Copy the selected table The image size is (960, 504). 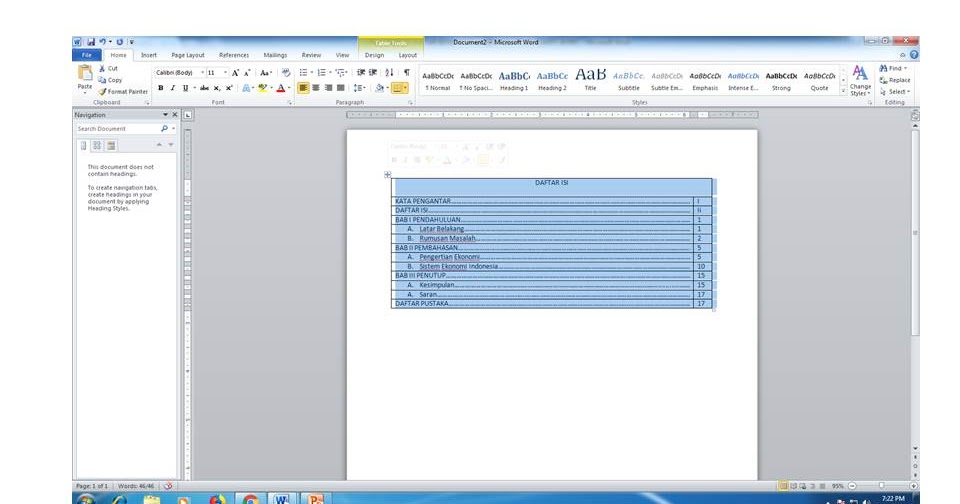click(110, 80)
